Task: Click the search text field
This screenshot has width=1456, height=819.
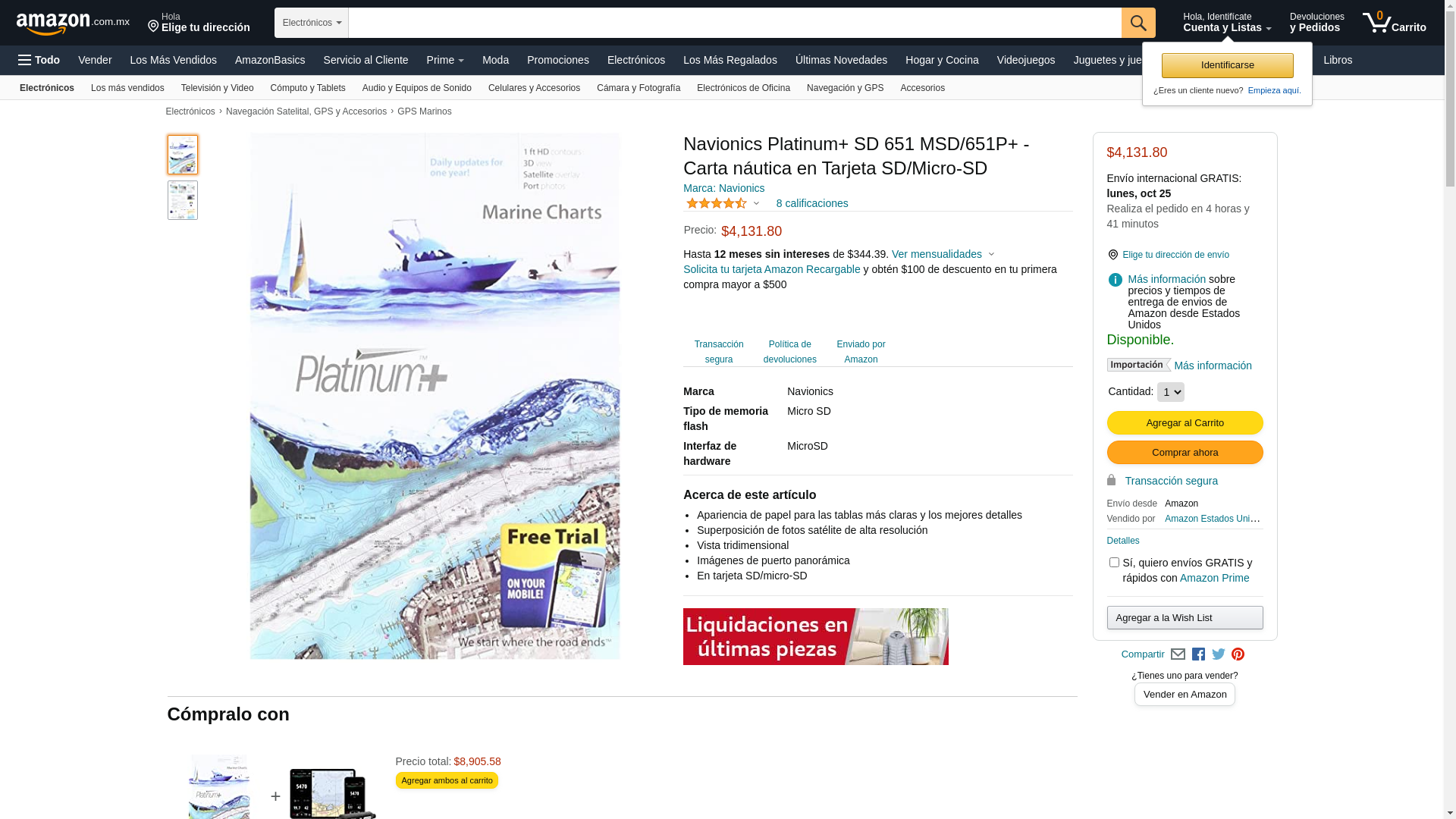Action: click(x=734, y=23)
